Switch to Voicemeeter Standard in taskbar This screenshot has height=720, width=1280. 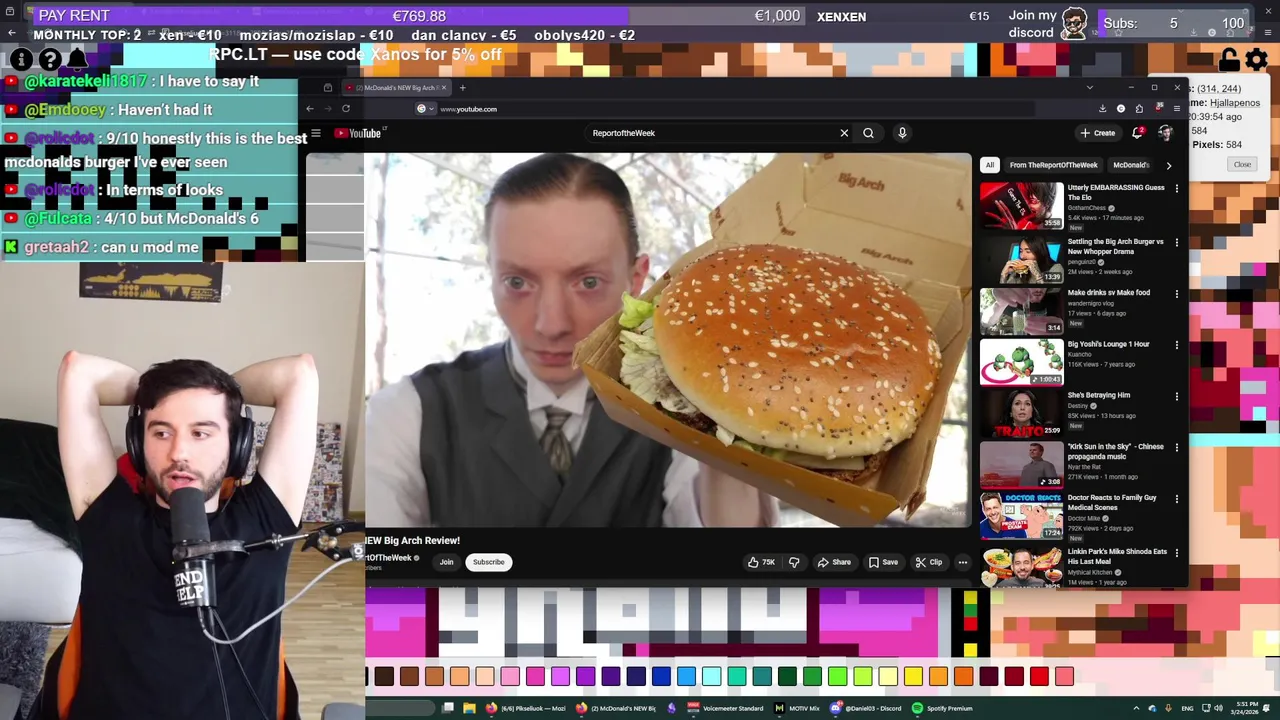726,708
